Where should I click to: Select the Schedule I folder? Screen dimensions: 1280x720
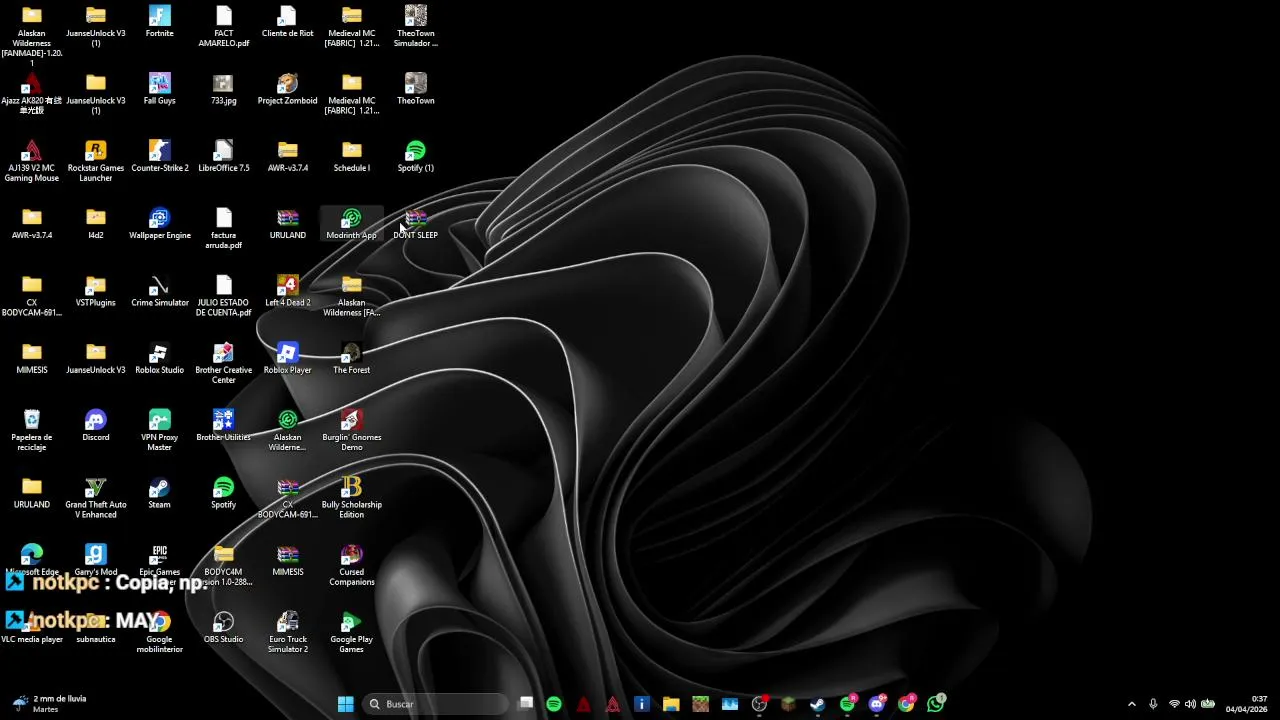pyautogui.click(x=351, y=157)
